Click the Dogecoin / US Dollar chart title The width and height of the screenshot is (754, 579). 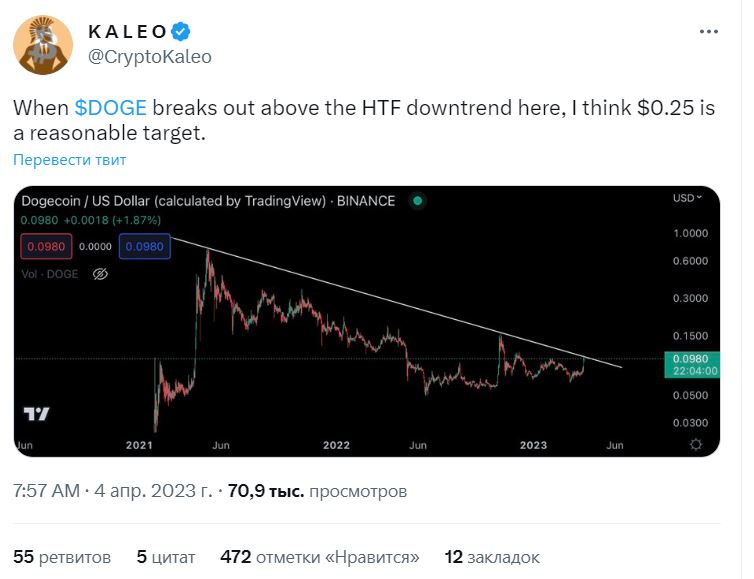pyautogui.click(x=208, y=200)
